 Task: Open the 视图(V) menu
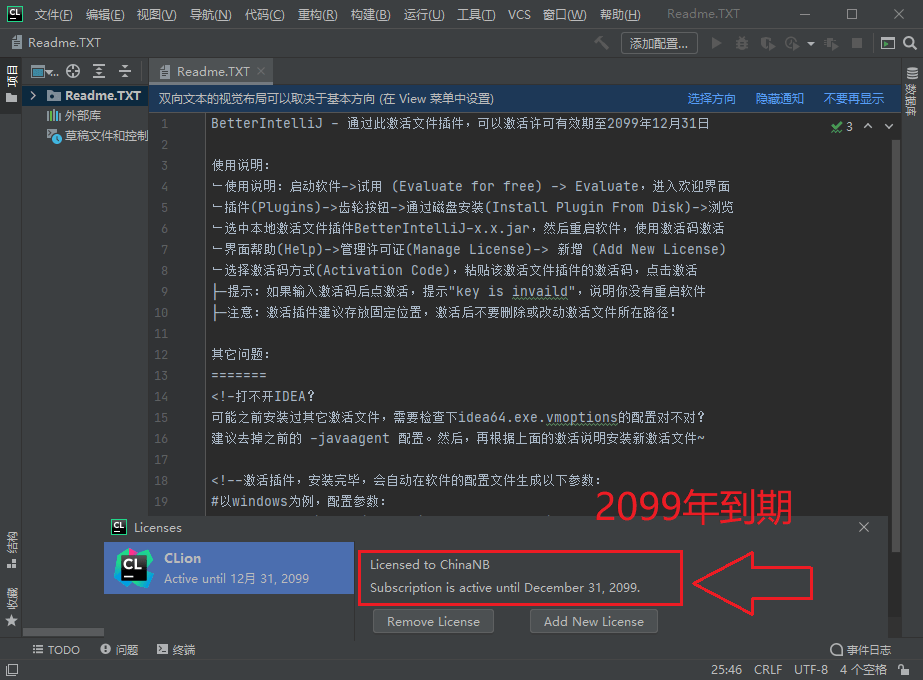pos(157,14)
